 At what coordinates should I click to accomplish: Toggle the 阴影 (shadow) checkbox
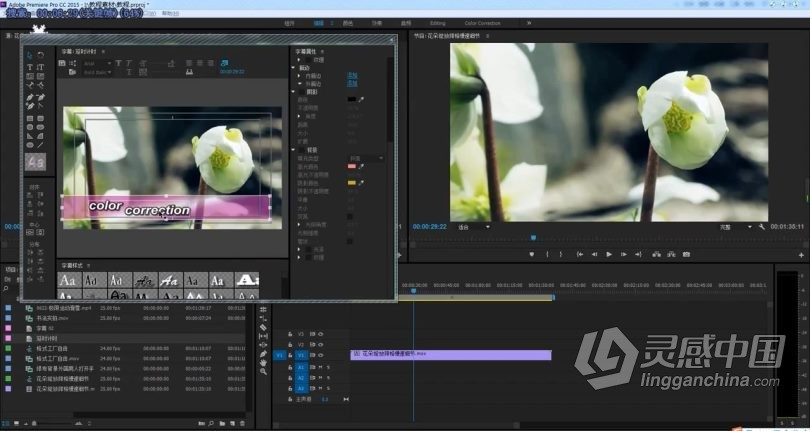click(x=302, y=91)
